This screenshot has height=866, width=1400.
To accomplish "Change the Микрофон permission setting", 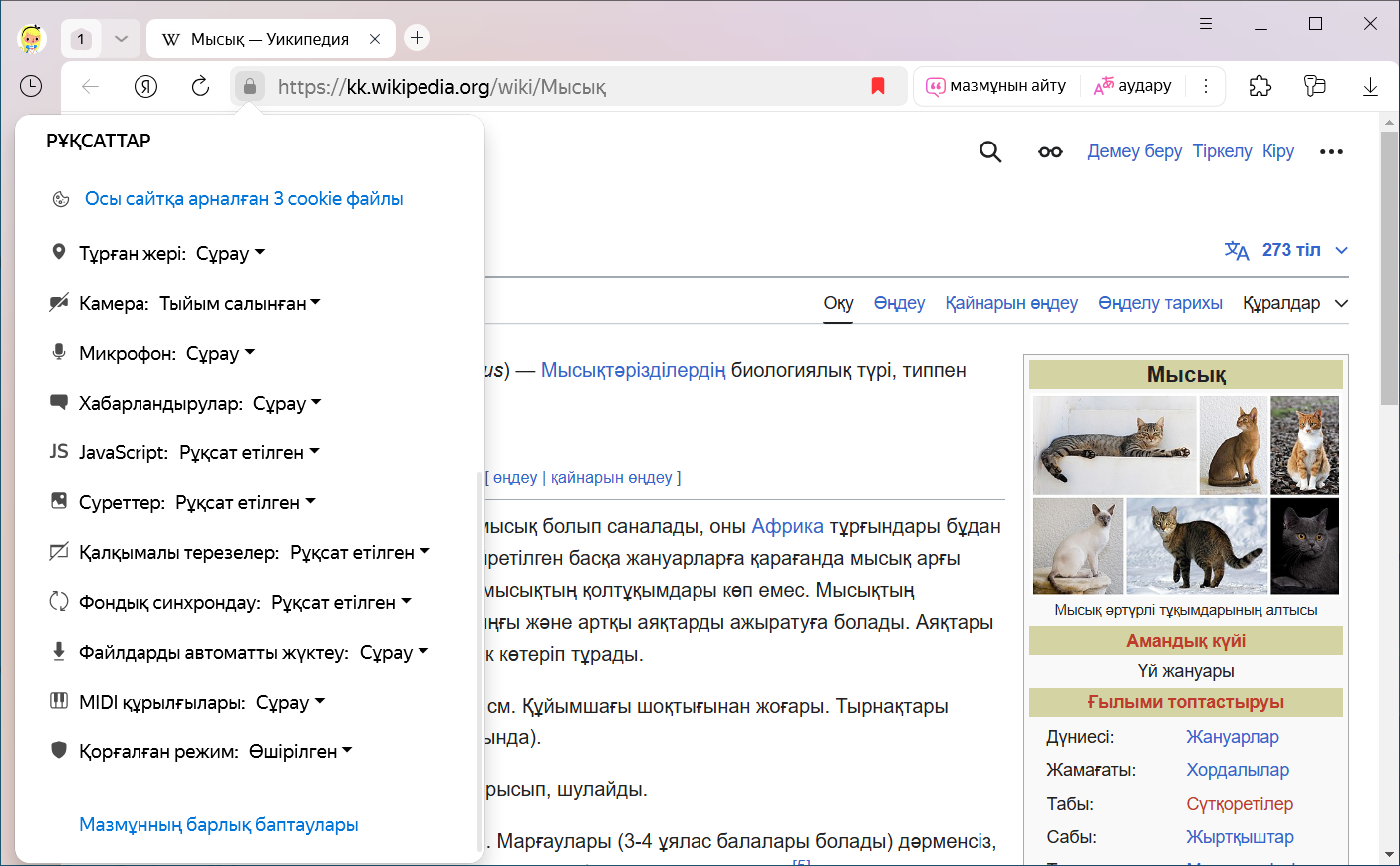I will 220,353.
